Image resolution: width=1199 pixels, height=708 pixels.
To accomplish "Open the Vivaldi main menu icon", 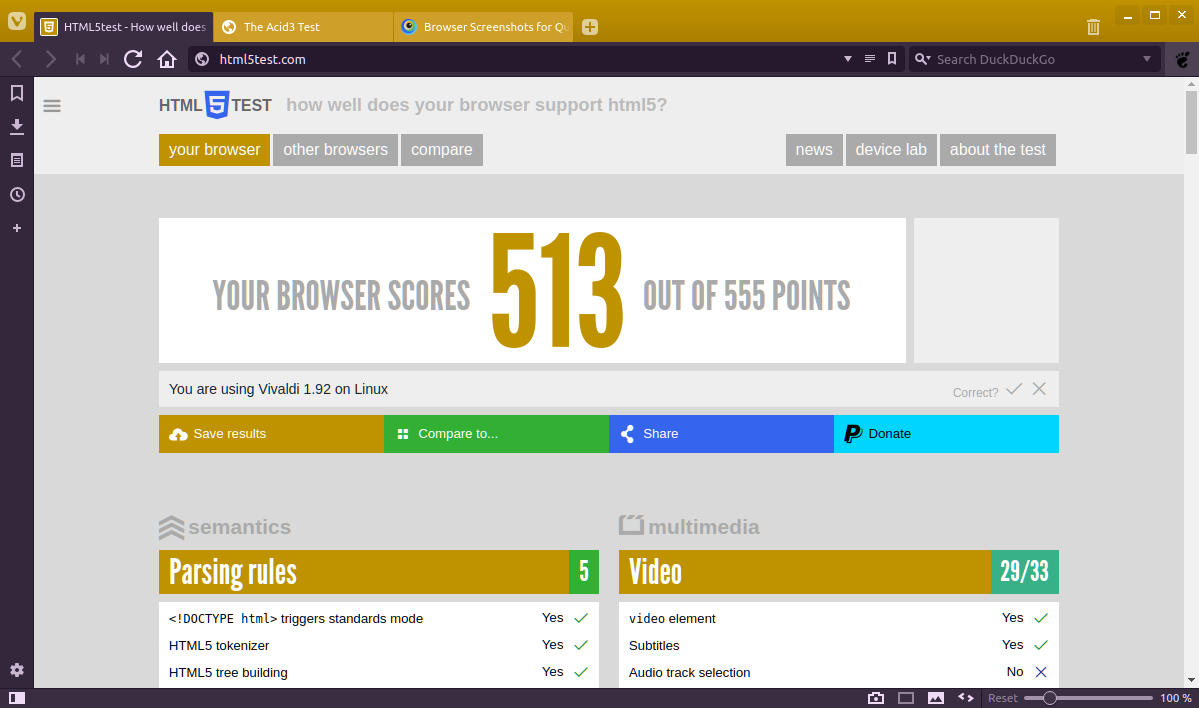I will (x=17, y=21).
